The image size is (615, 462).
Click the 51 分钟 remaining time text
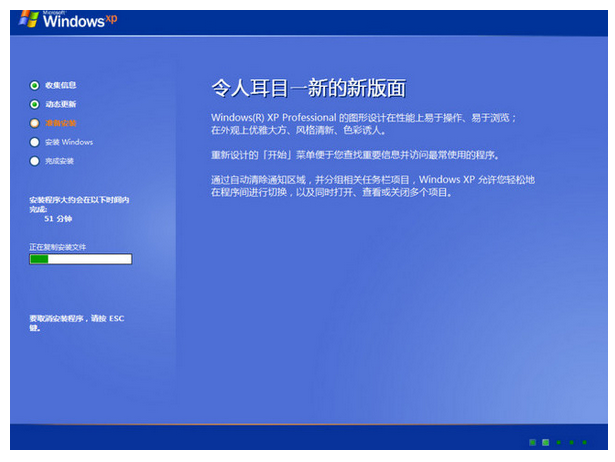(x=58, y=218)
